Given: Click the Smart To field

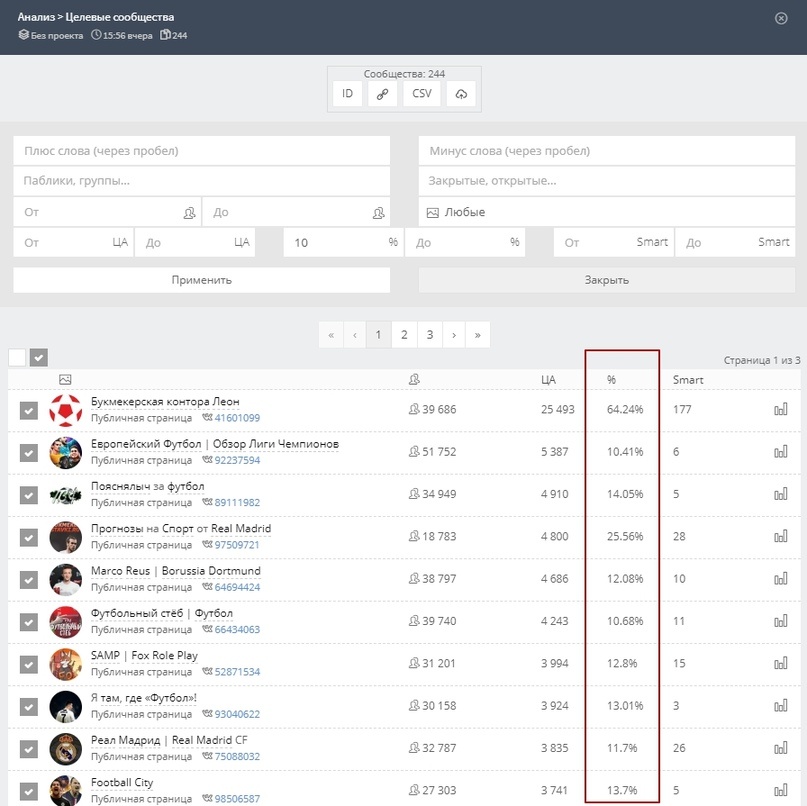Looking at the screenshot, I should [x=735, y=242].
